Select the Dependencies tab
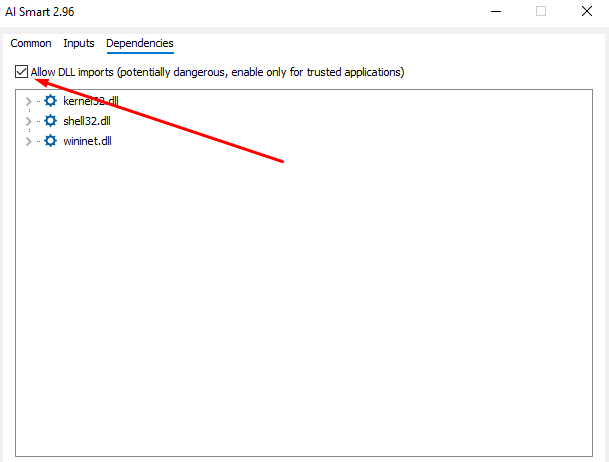This screenshot has height=462, width=609. pos(140,43)
